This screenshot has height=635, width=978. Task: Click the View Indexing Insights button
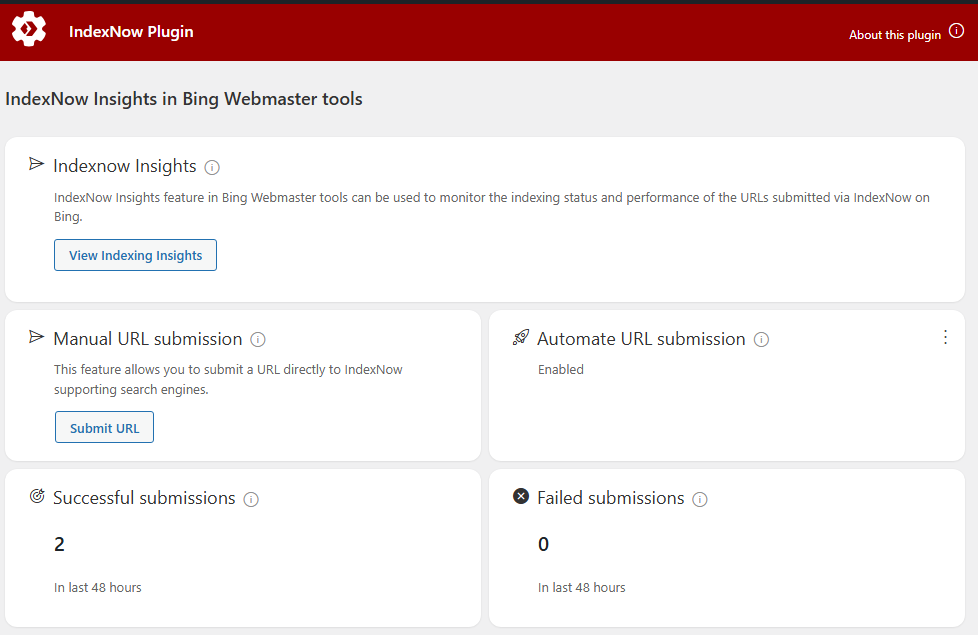pos(135,255)
